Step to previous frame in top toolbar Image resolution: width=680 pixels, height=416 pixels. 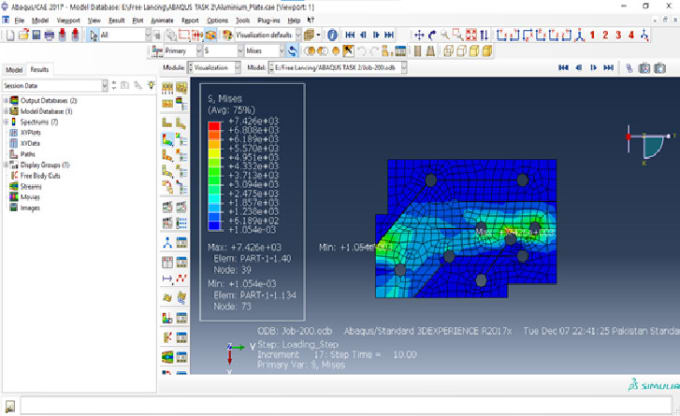363,35
